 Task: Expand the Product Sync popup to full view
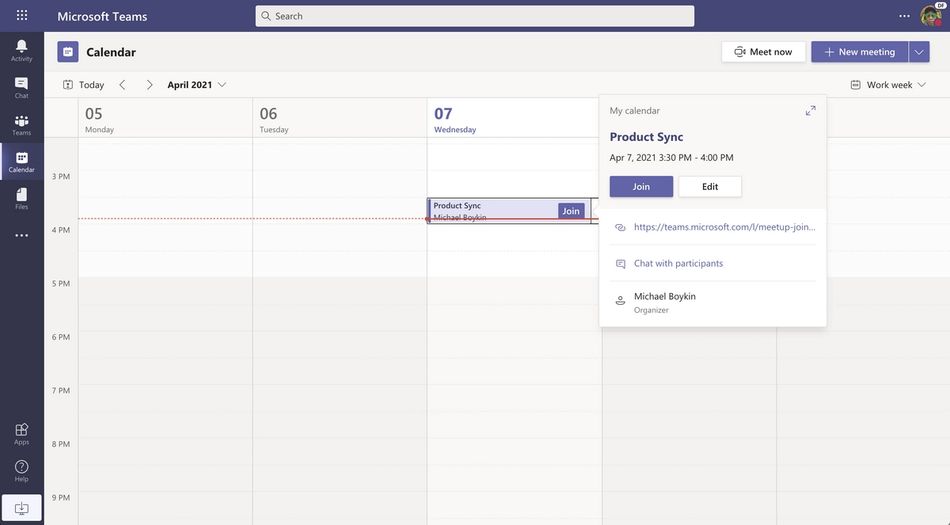coord(810,111)
